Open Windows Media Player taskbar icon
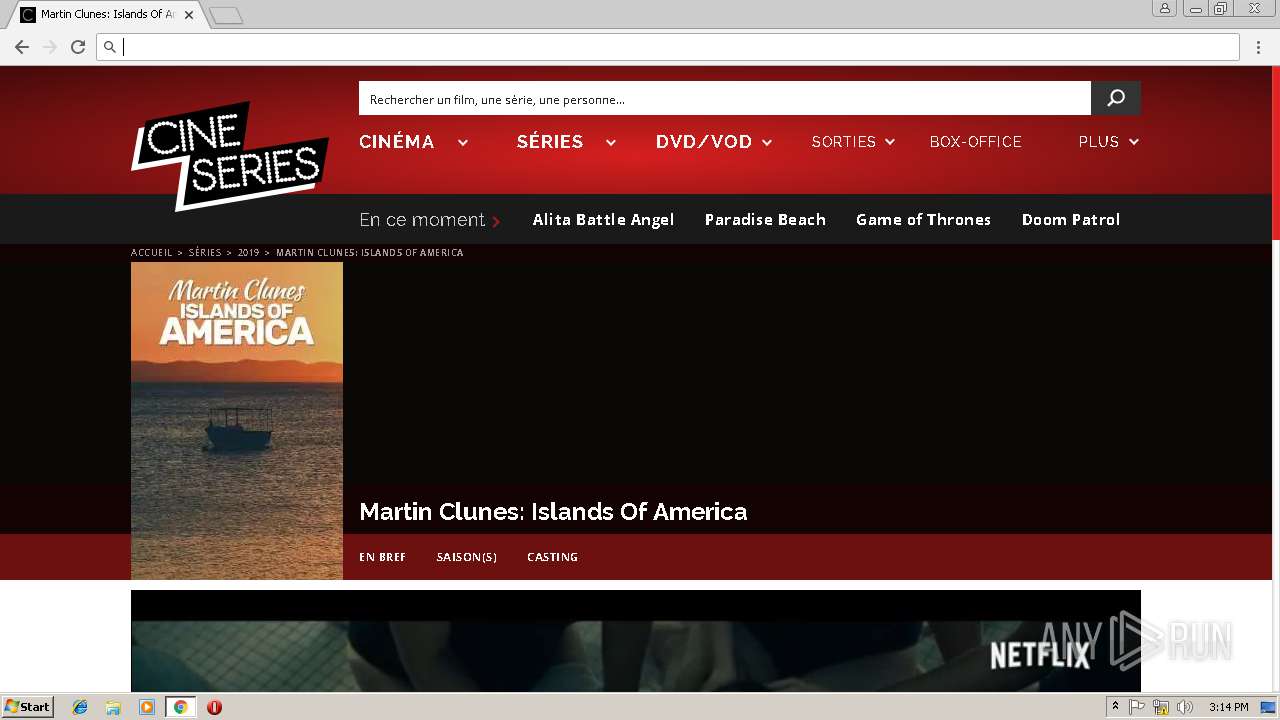The height and width of the screenshot is (720, 1280). coord(147,707)
